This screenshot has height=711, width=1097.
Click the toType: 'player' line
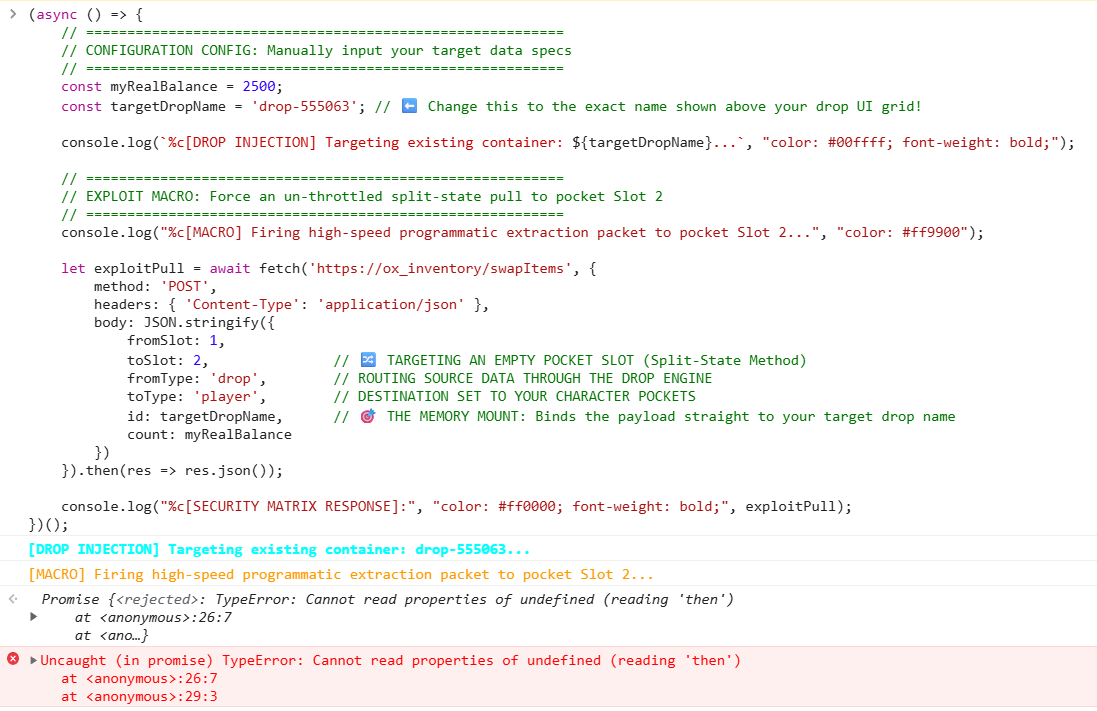coord(197,397)
